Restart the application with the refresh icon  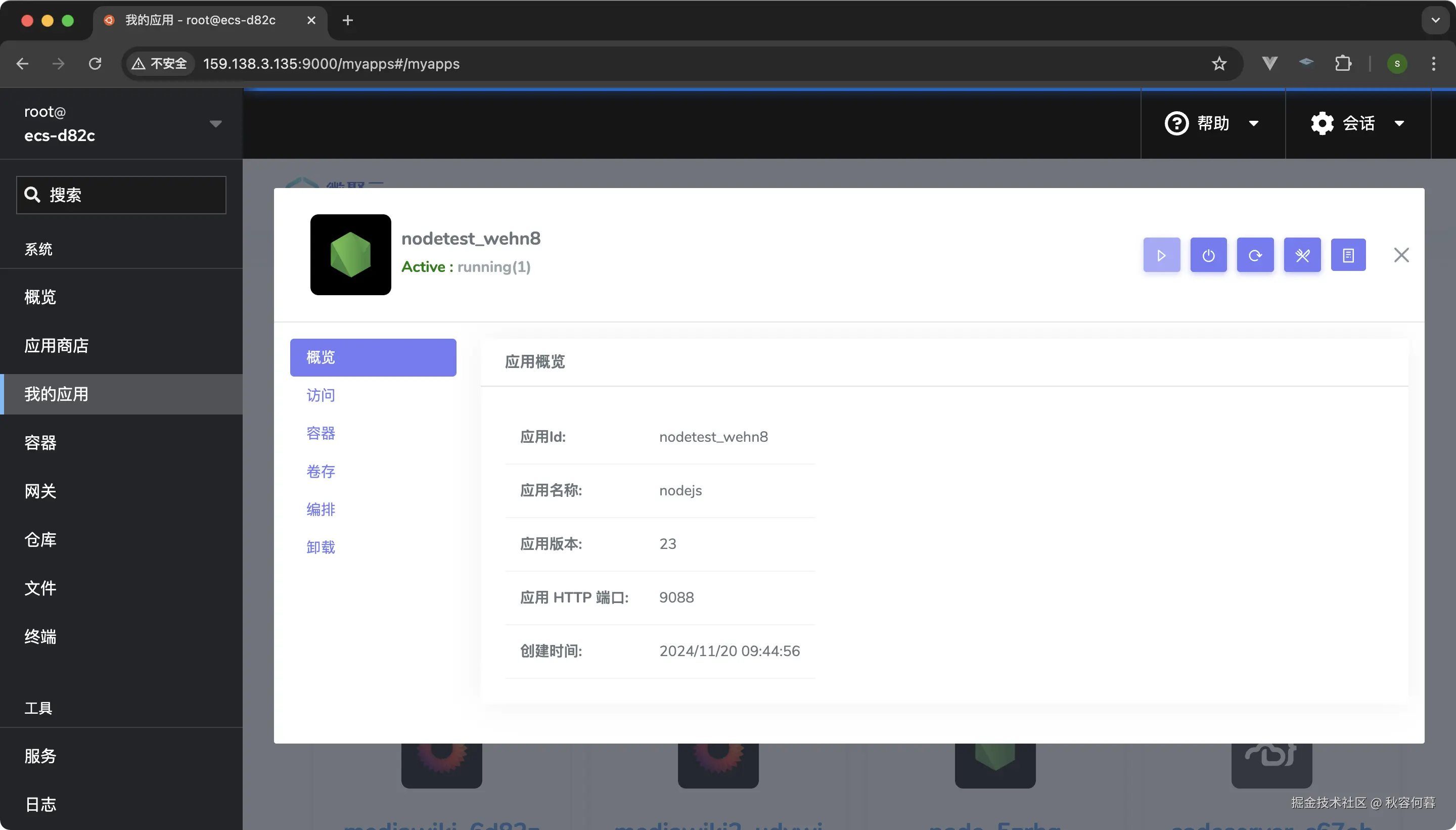click(x=1255, y=255)
